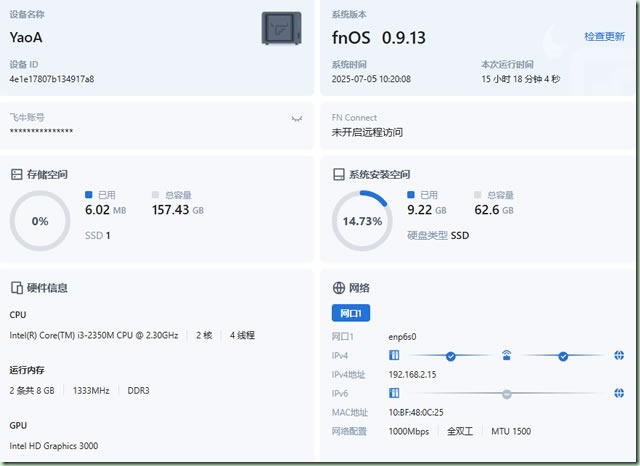Screen dimensions: 640x466
Task: Click the 存储空间 storage icon
Action: [x=16, y=175]
